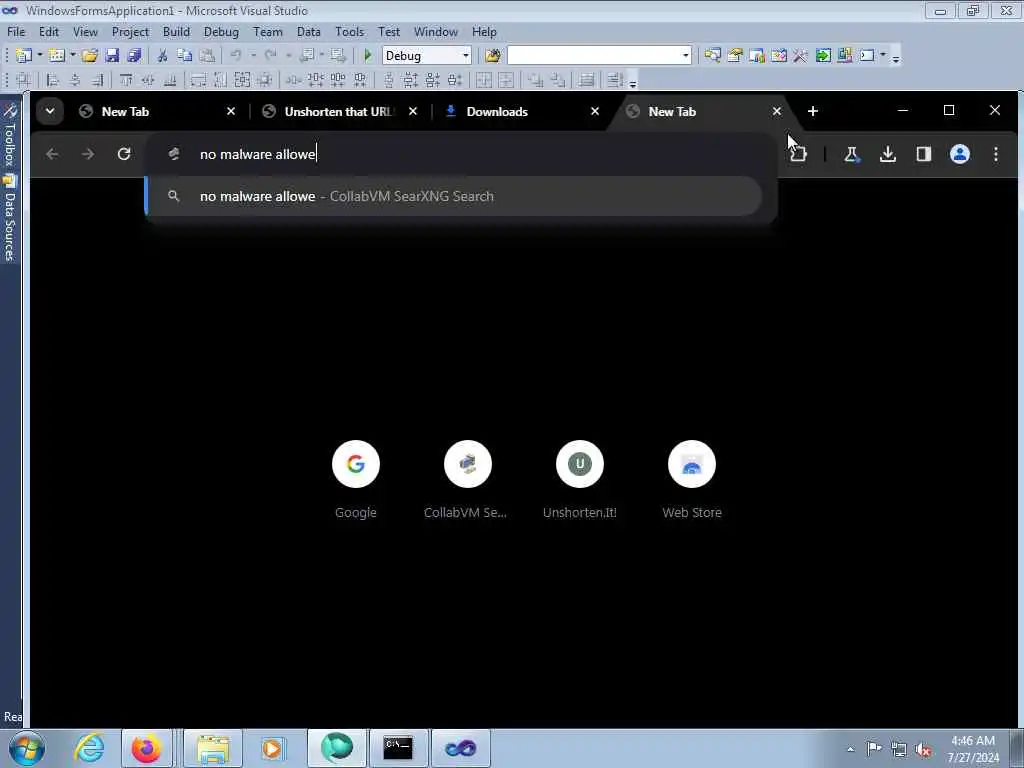
Task: Open the Command Prompt taskbar icon
Action: click(x=398, y=748)
